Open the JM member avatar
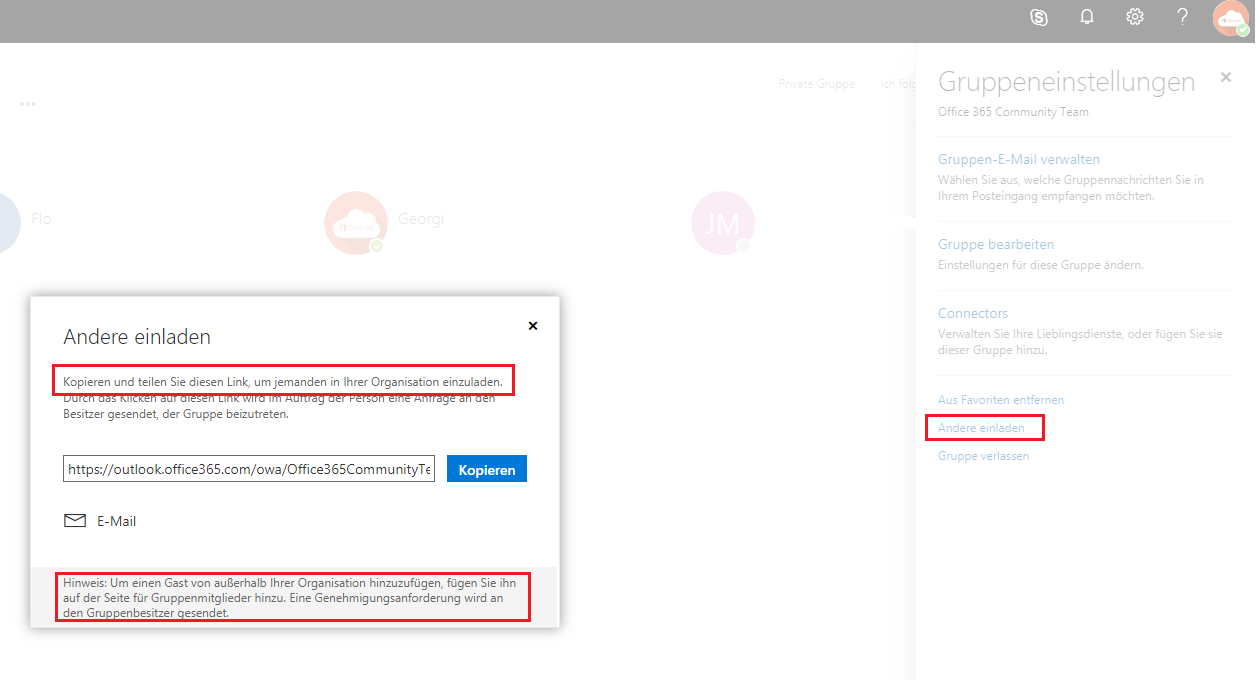 coord(723,222)
